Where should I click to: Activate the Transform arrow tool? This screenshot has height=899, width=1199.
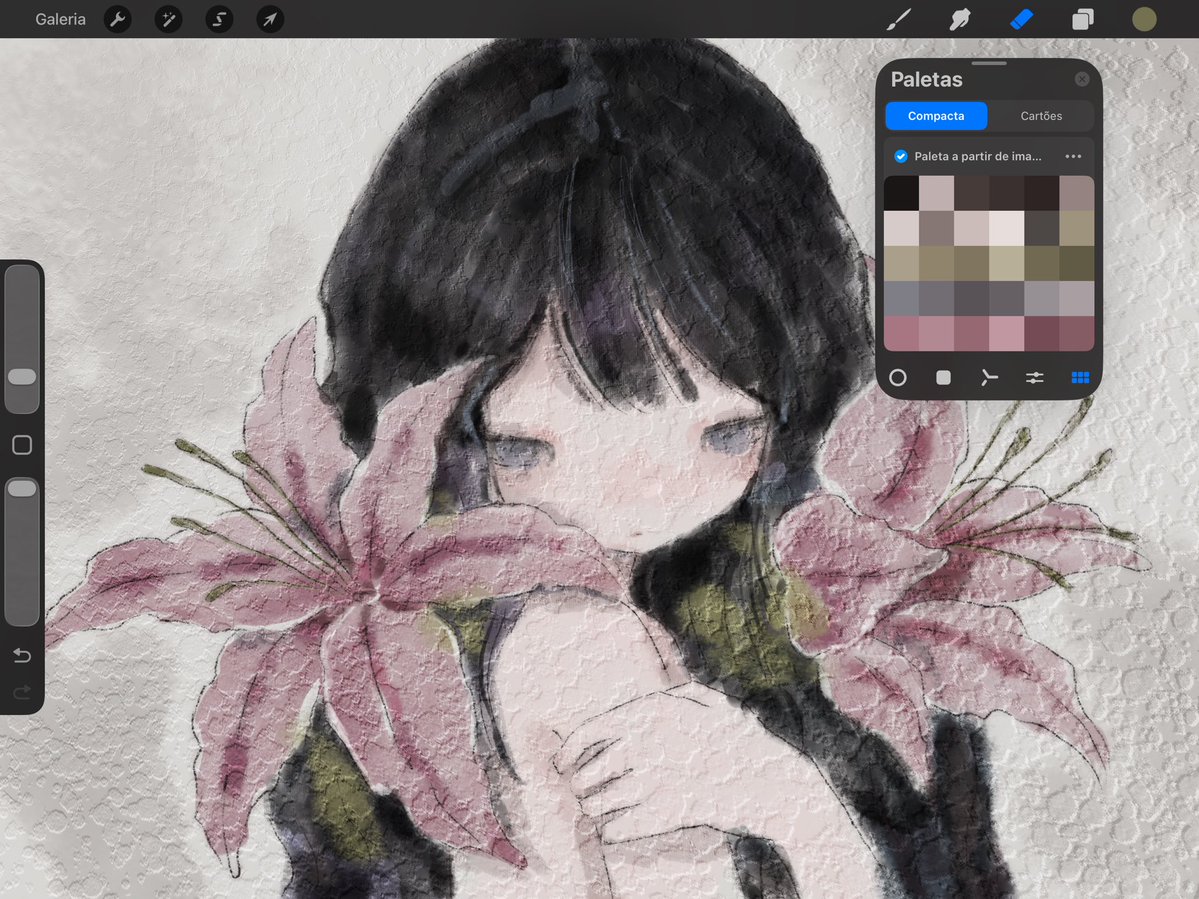pyautogui.click(x=270, y=19)
